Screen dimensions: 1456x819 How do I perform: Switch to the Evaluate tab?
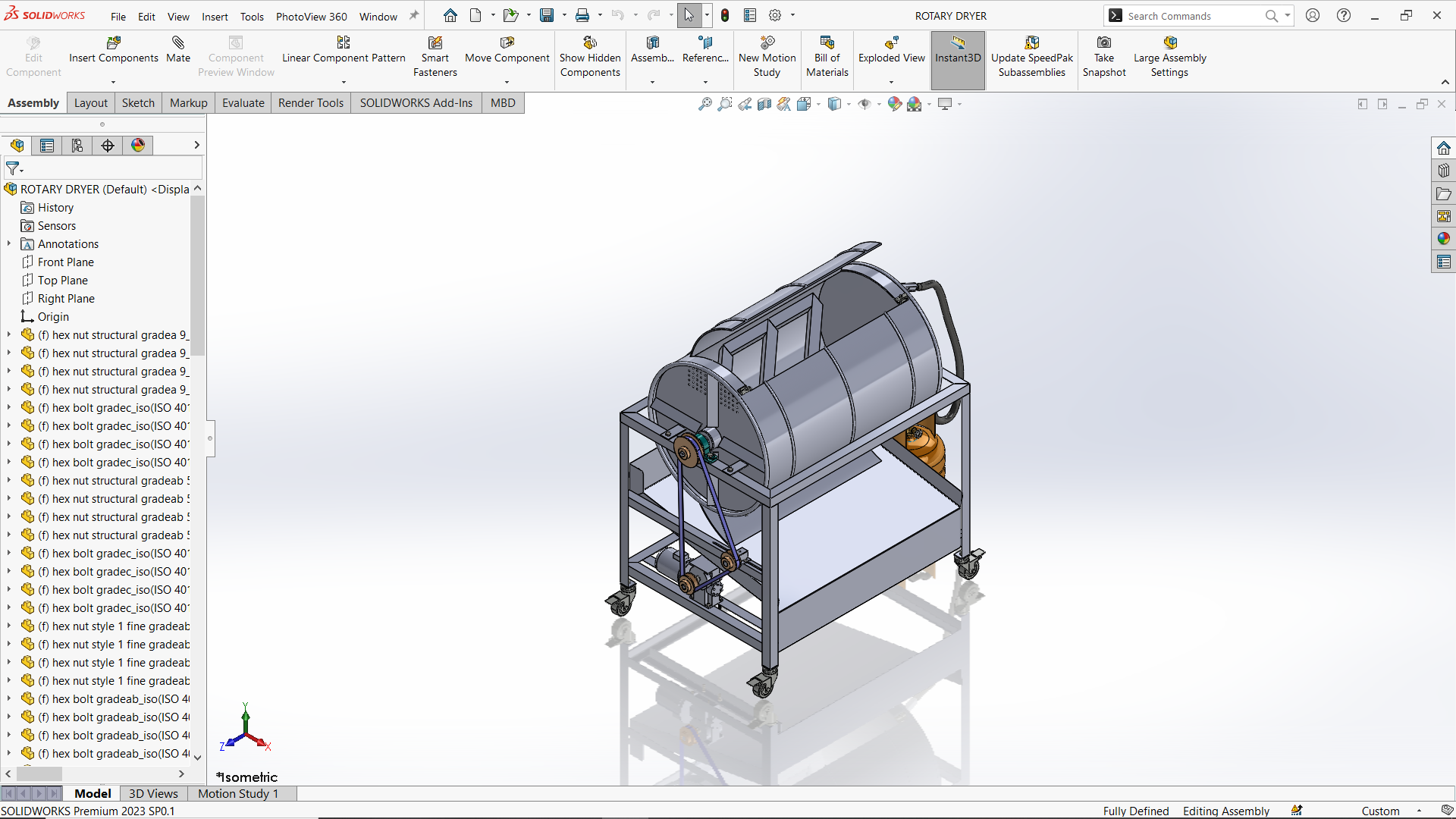coord(243,103)
